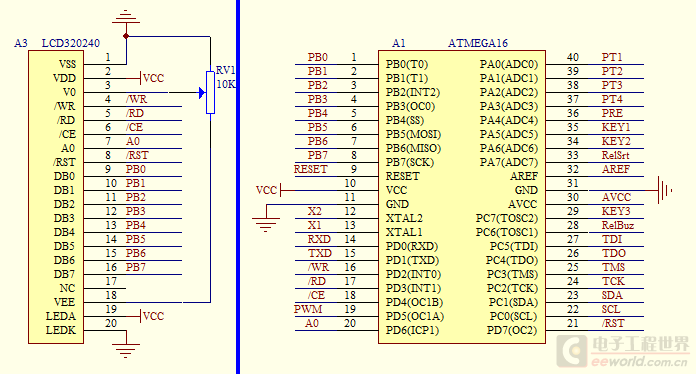Select the RV1 potentiometer body symbol
Screen dimensions: 696x374
(x=210, y=92)
